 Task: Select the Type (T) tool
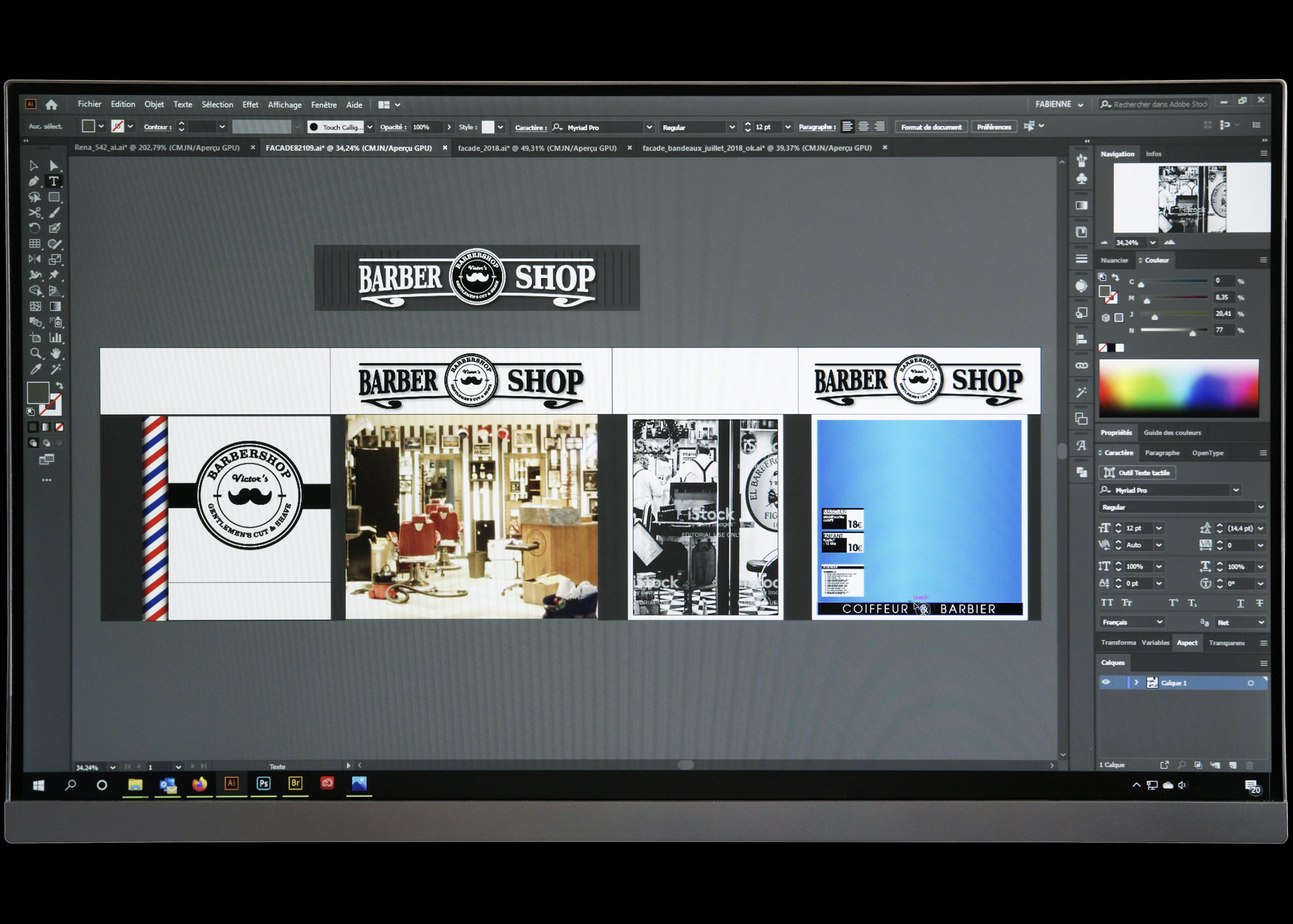click(x=54, y=181)
